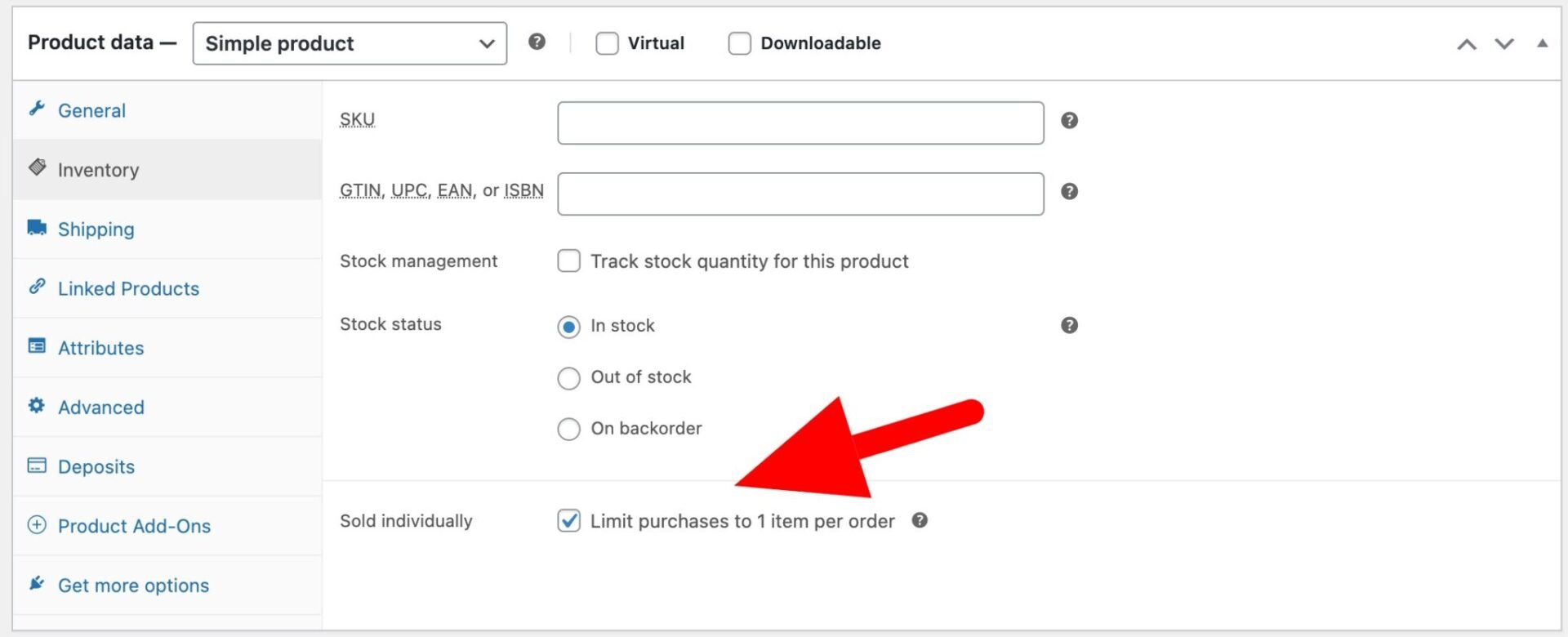Enable Track stock quantity for this product

pyautogui.click(x=568, y=261)
